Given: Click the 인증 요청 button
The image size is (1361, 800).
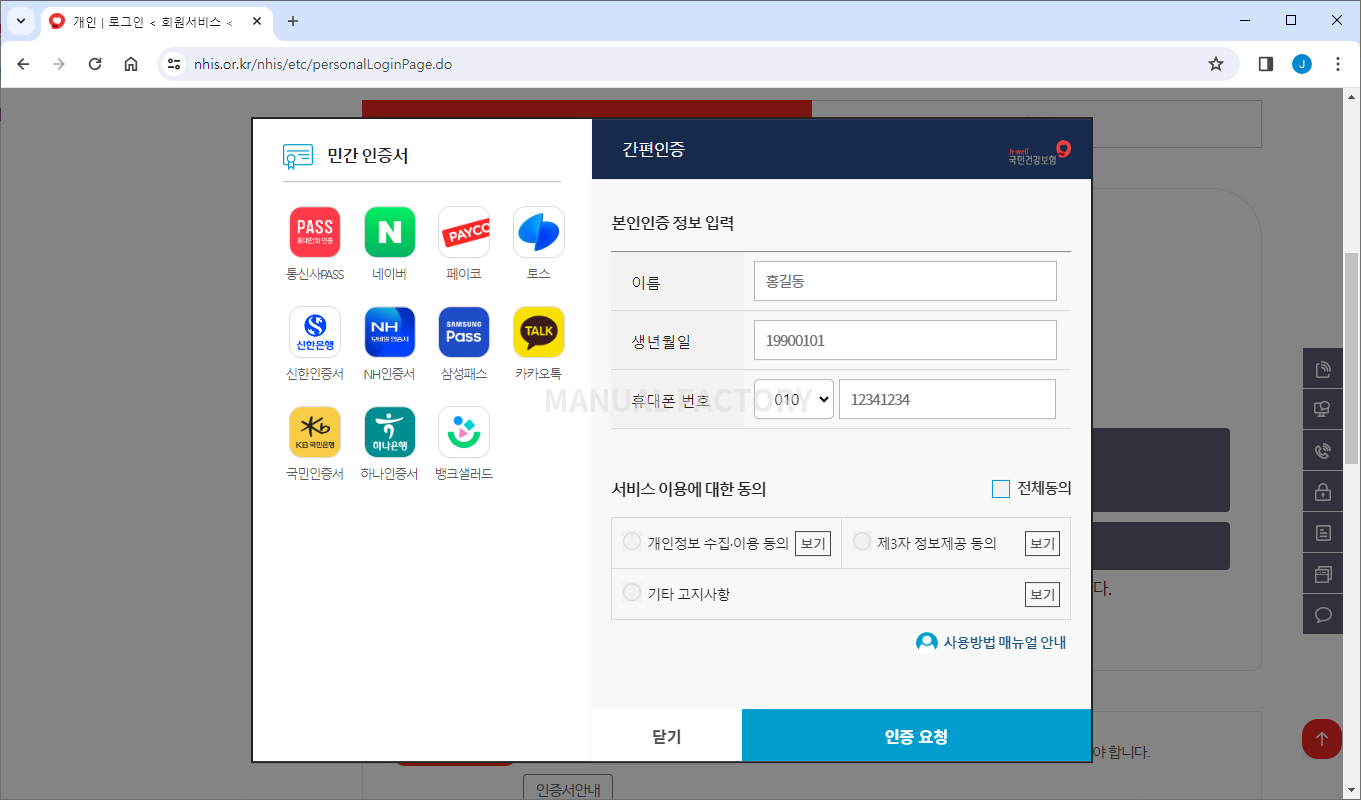Looking at the screenshot, I should [x=916, y=736].
